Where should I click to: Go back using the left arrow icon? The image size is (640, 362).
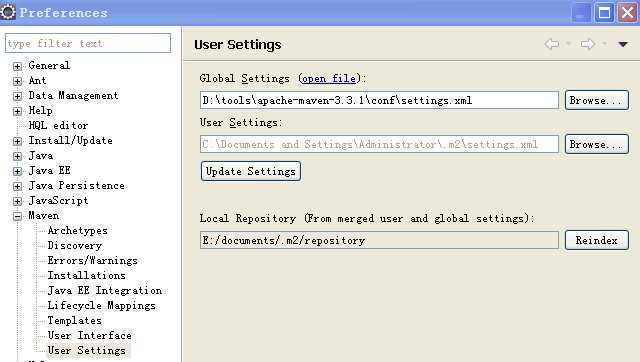pyautogui.click(x=551, y=44)
